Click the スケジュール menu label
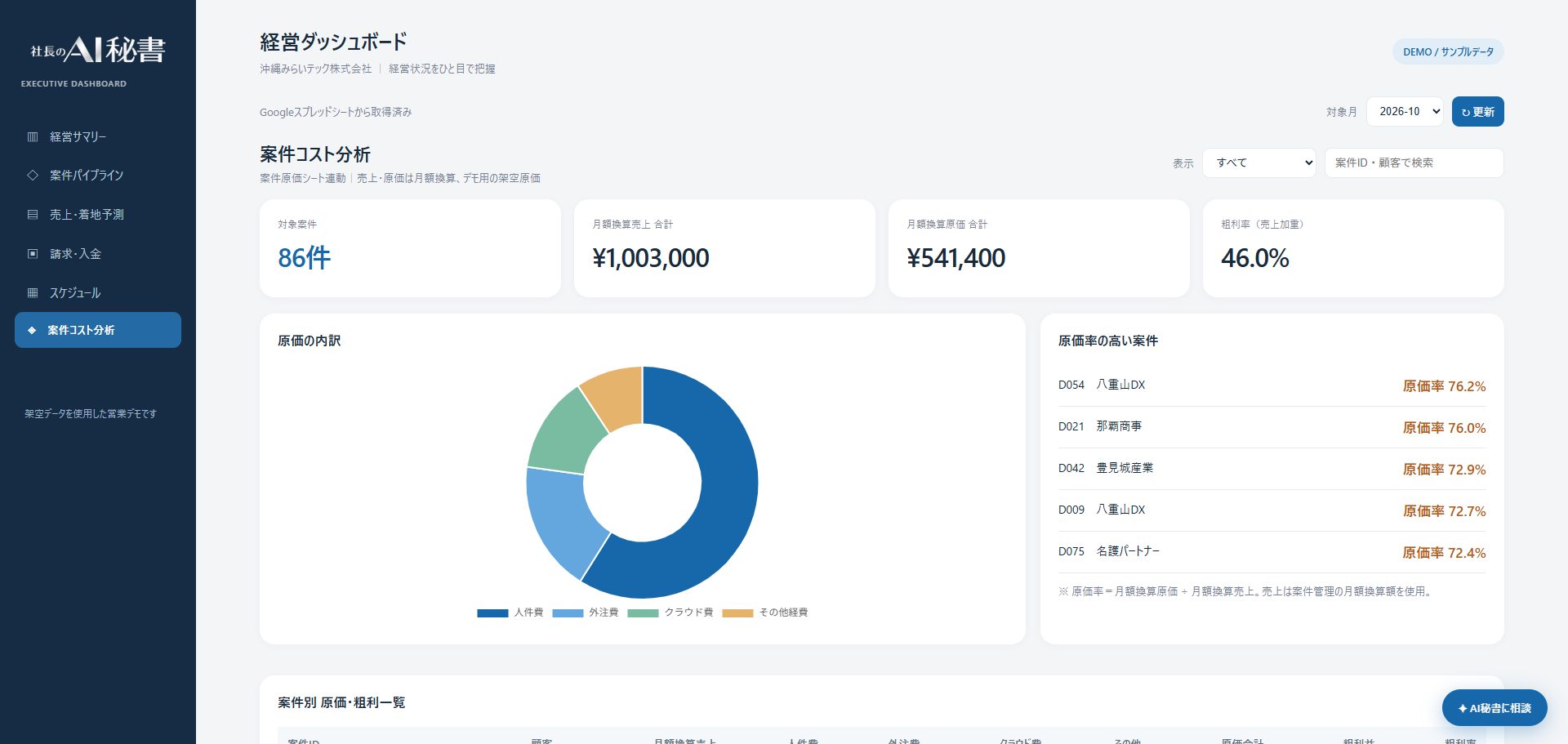This screenshot has width=1568, height=744. click(75, 292)
